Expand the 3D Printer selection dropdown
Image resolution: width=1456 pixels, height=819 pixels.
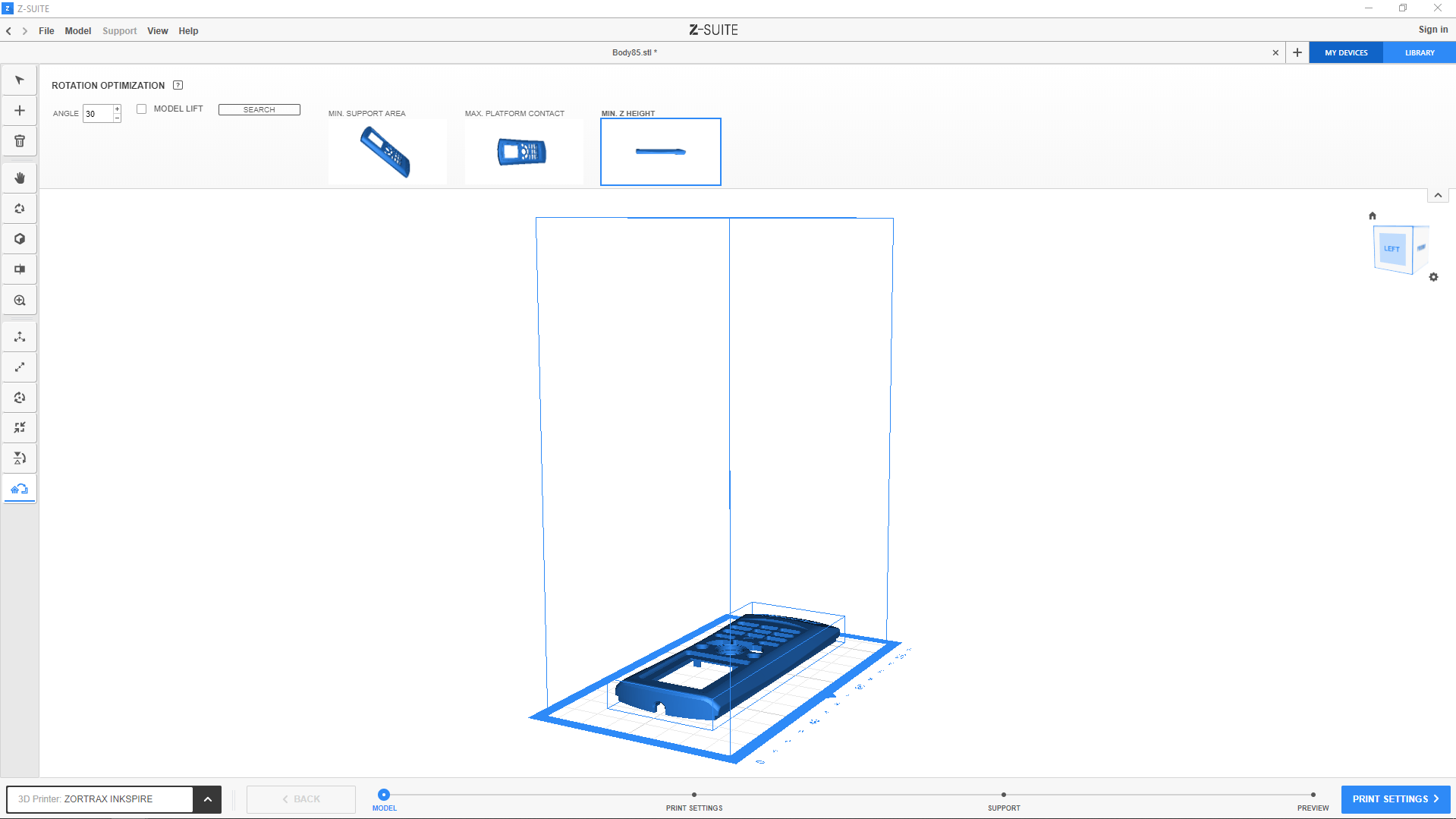(x=207, y=799)
